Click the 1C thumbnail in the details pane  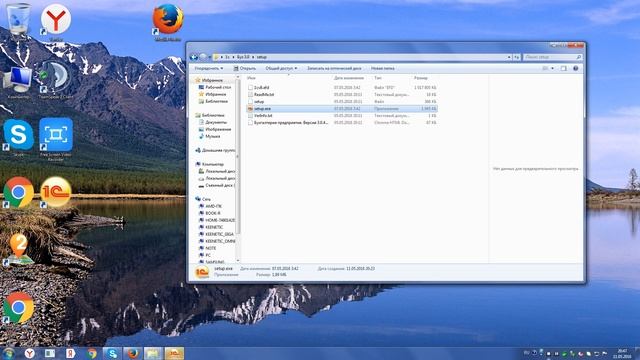click(x=202, y=272)
